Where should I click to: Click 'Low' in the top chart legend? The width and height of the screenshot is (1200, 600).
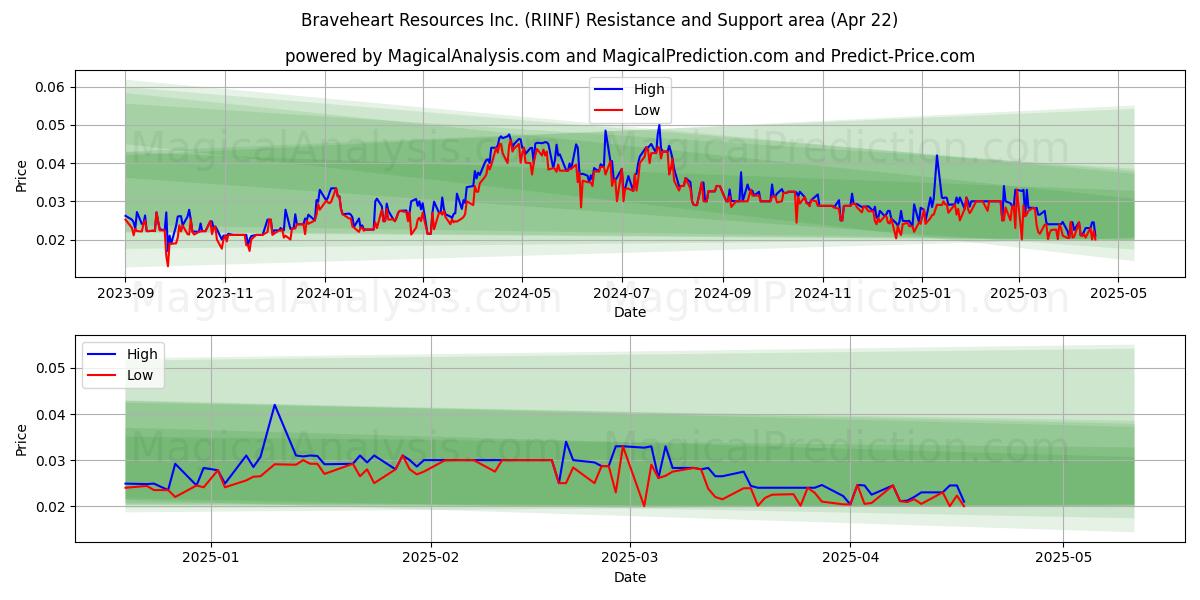click(x=647, y=111)
